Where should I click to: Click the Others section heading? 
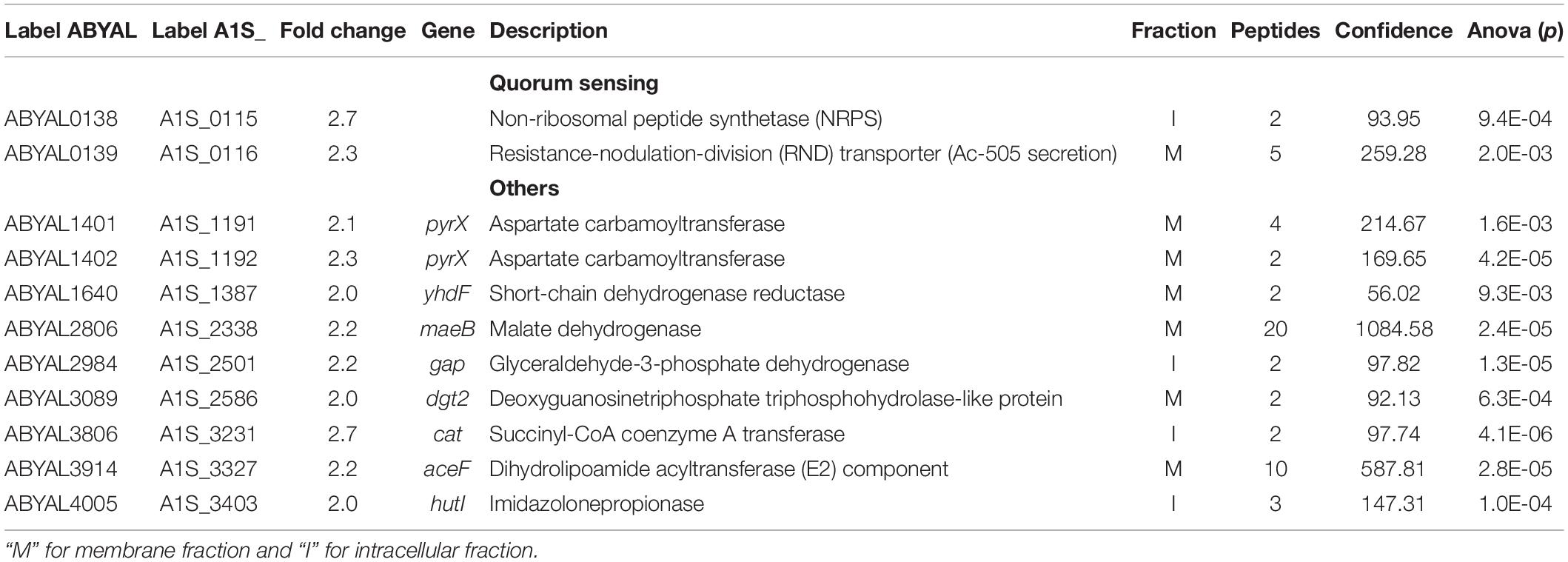click(x=524, y=188)
